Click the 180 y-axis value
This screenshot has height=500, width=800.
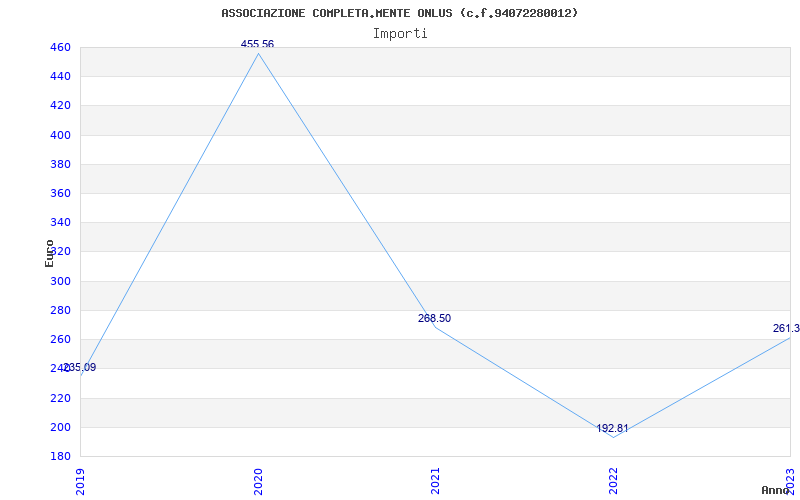click(60, 456)
